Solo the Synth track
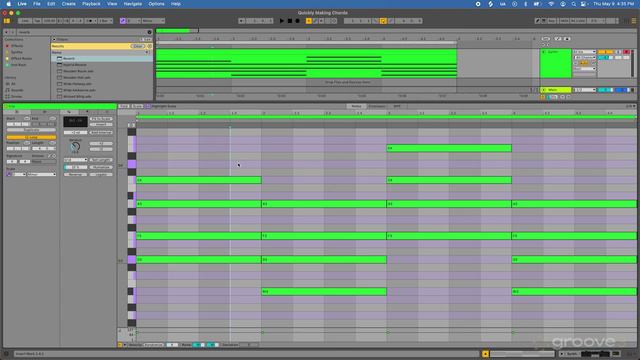Image resolution: width=640 pixels, height=360 pixels. point(618,52)
